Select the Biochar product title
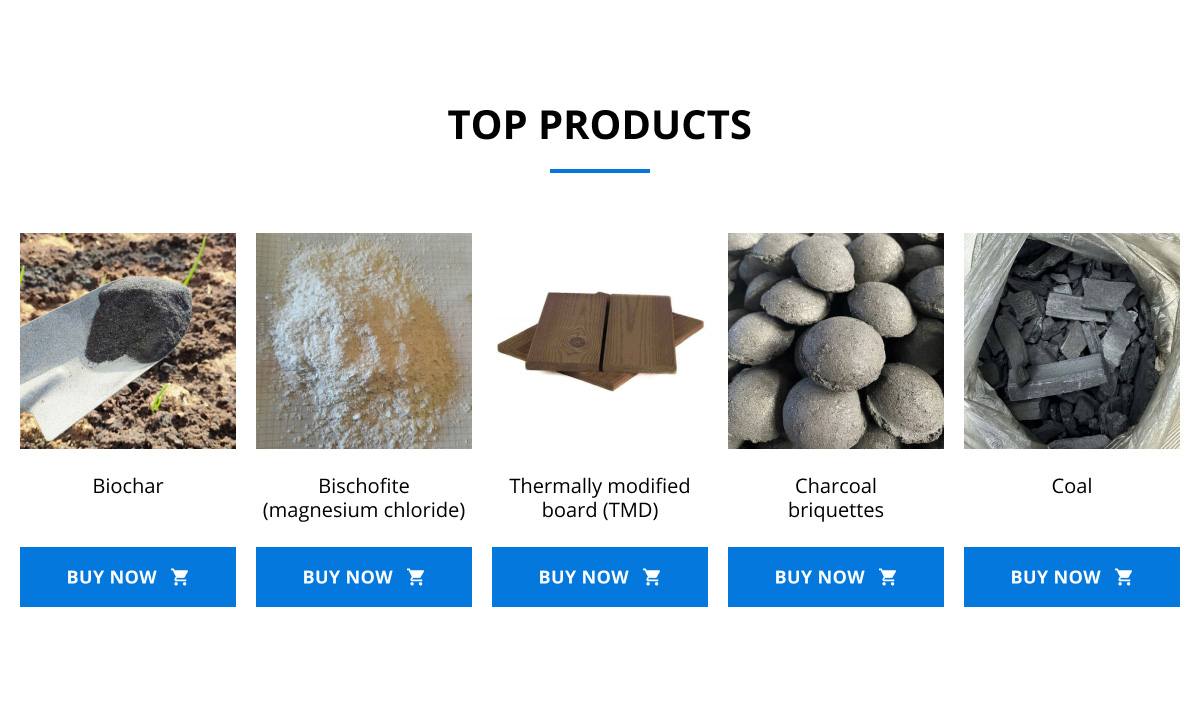Viewport: 1200px width, 727px height. (128, 486)
